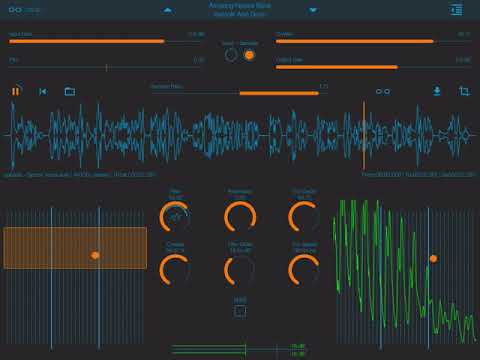Pause playback with the orange pause button
Screen dimensions: 480x360
click(16, 91)
